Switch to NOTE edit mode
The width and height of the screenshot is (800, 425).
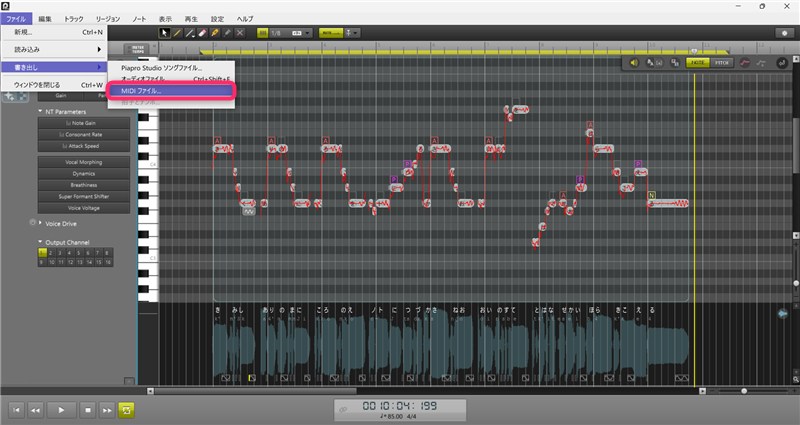(x=697, y=63)
